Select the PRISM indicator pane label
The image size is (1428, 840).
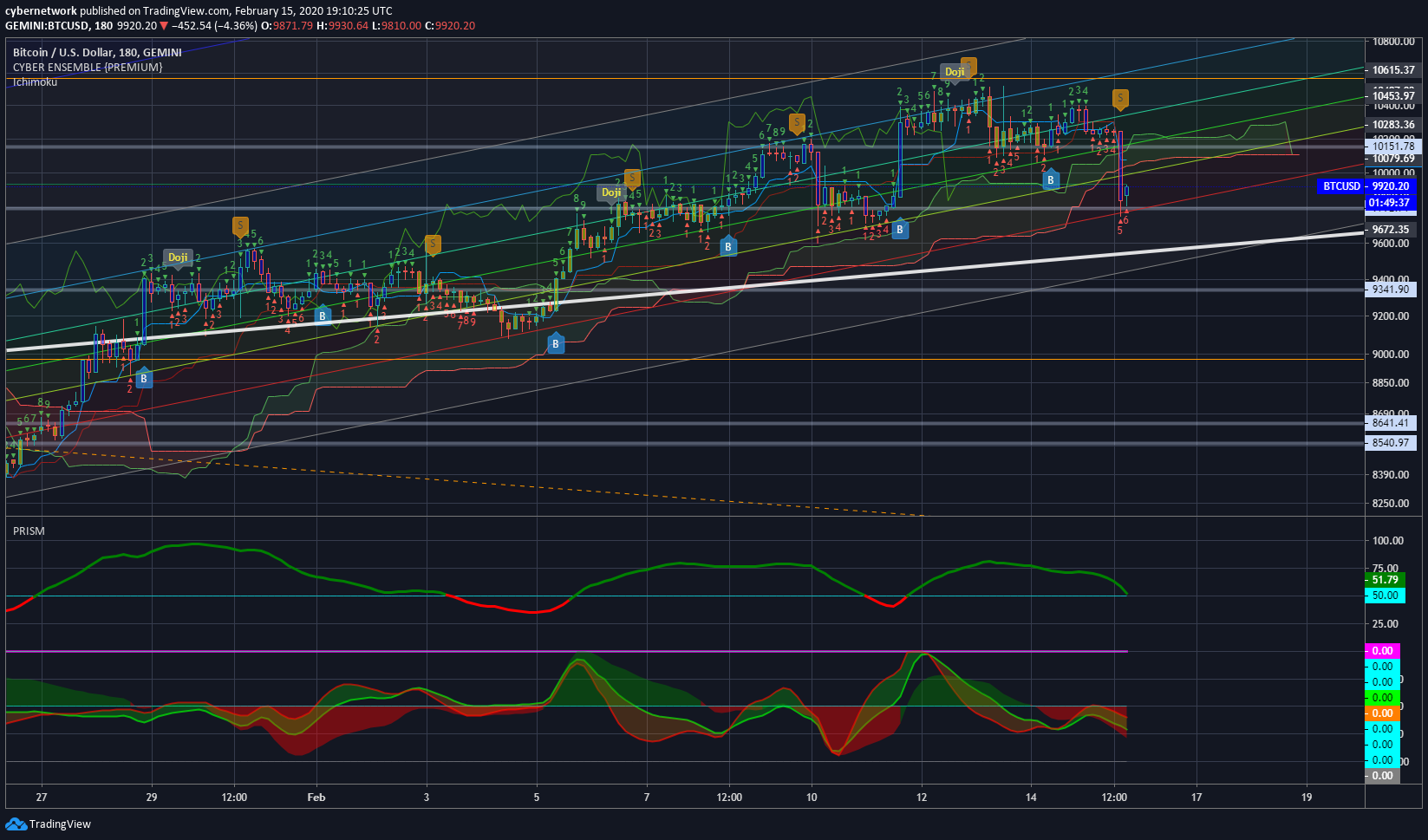29,531
